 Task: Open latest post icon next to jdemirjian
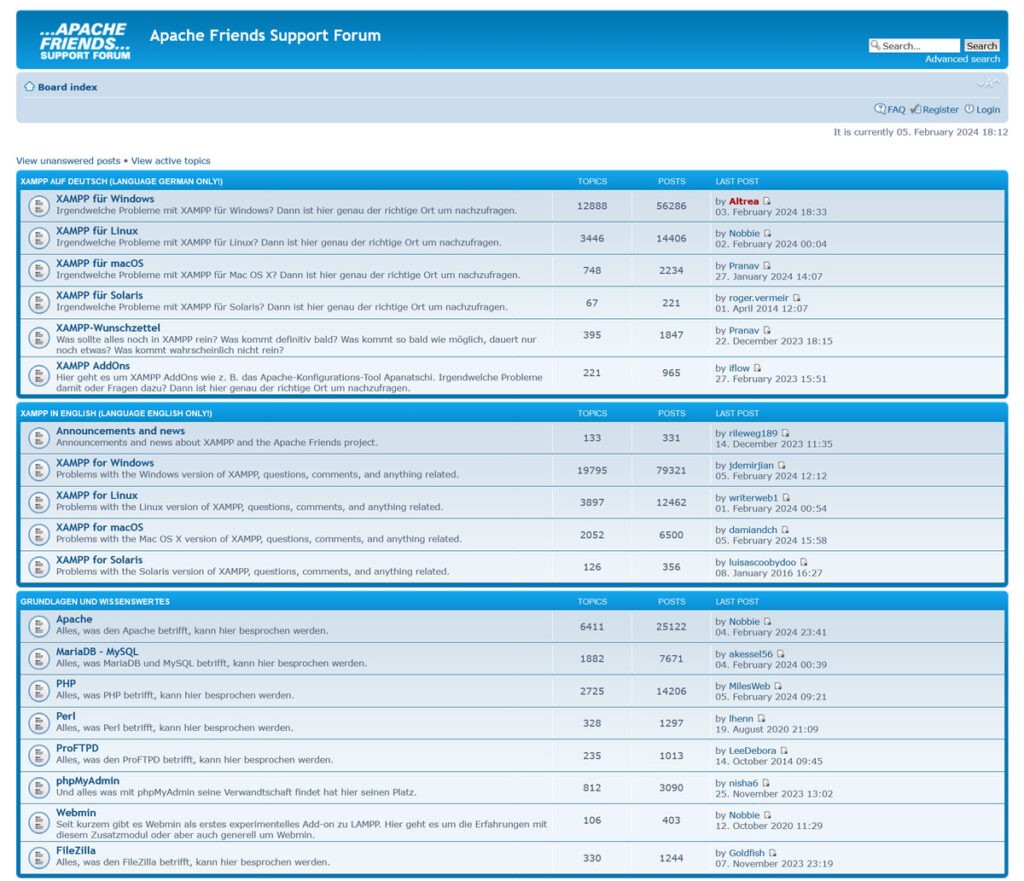pos(782,466)
